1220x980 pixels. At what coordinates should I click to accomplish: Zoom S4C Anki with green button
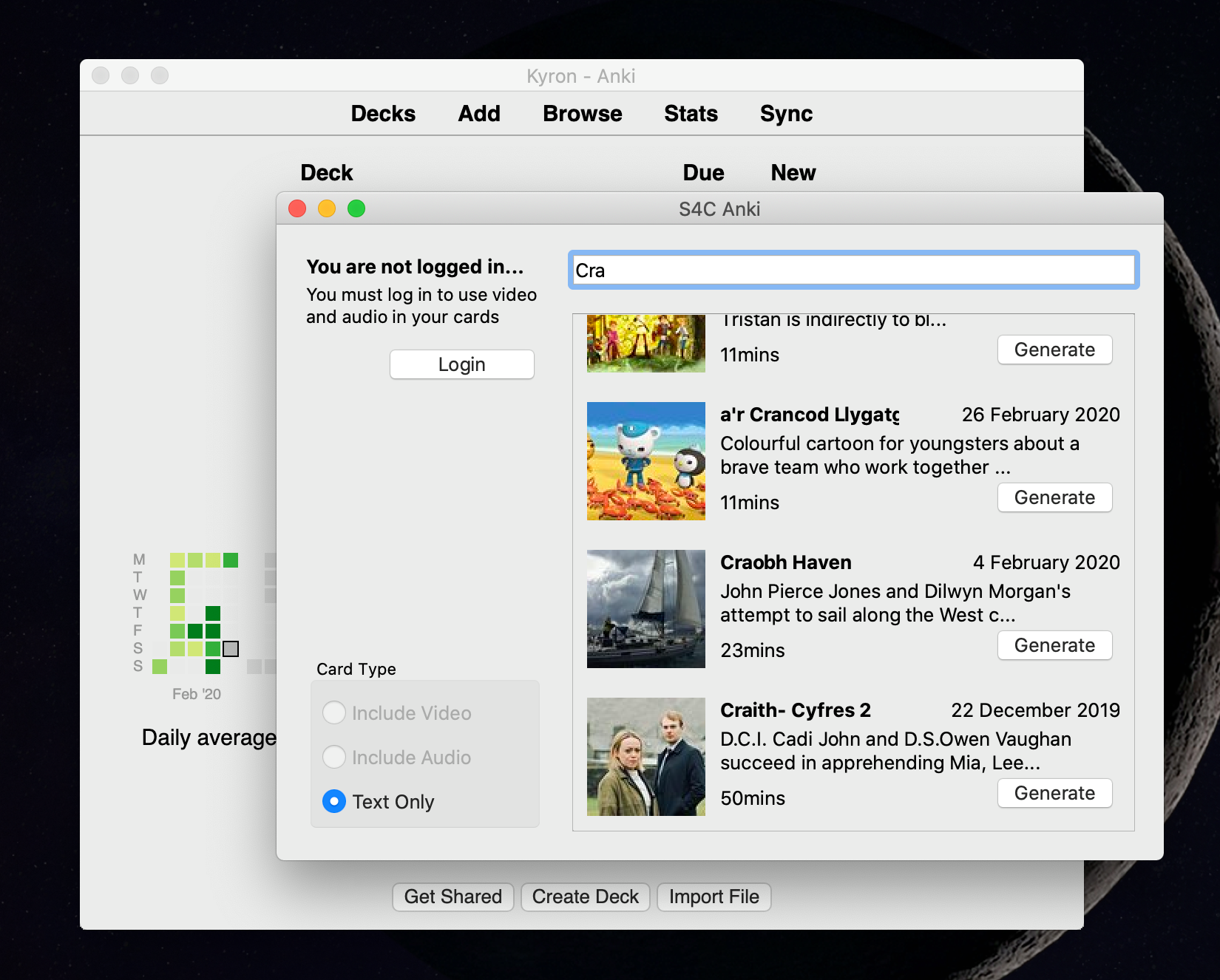coord(356,209)
